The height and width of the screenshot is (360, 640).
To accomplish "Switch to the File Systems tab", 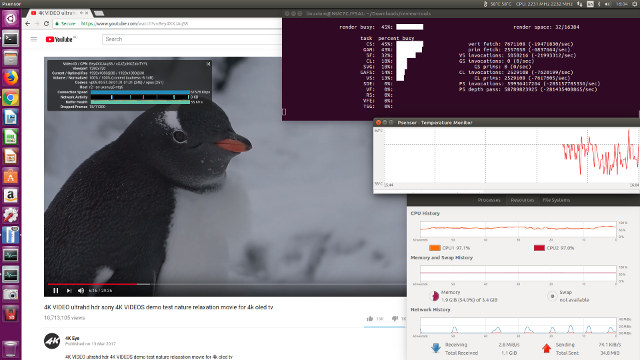I will pos(556,200).
